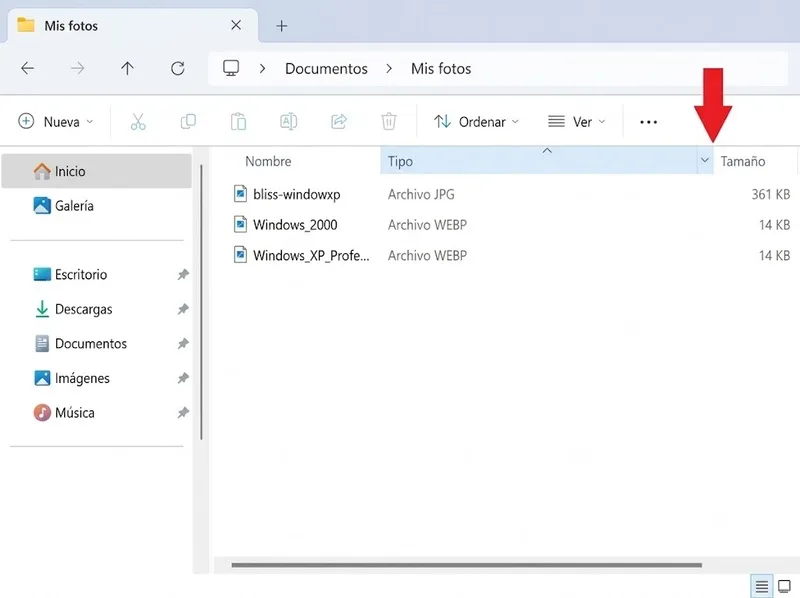This screenshot has width=800, height=598.
Task: Click the Share icon in toolbar
Action: (x=339, y=122)
